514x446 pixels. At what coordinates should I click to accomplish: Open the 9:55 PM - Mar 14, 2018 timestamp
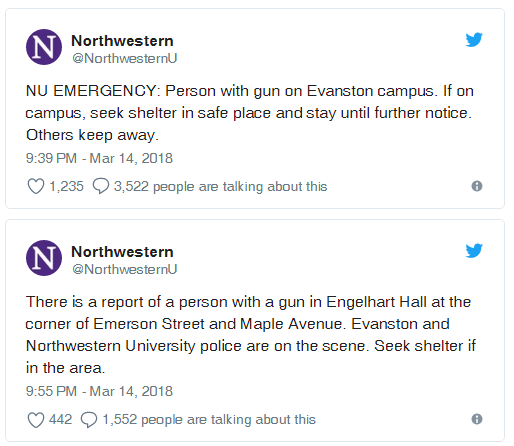click(x=99, y=391)
